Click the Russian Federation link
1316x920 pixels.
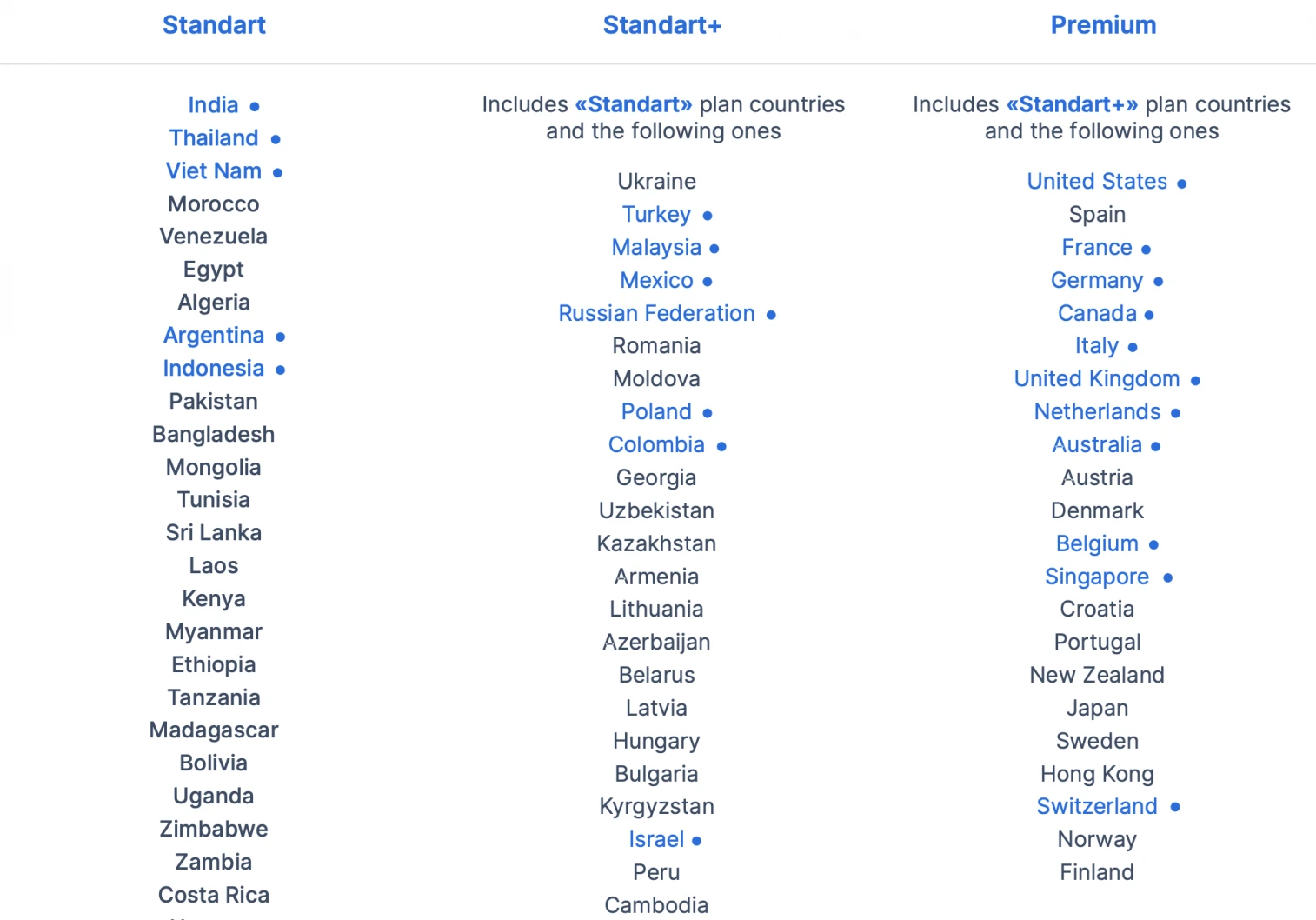[656, 313]
